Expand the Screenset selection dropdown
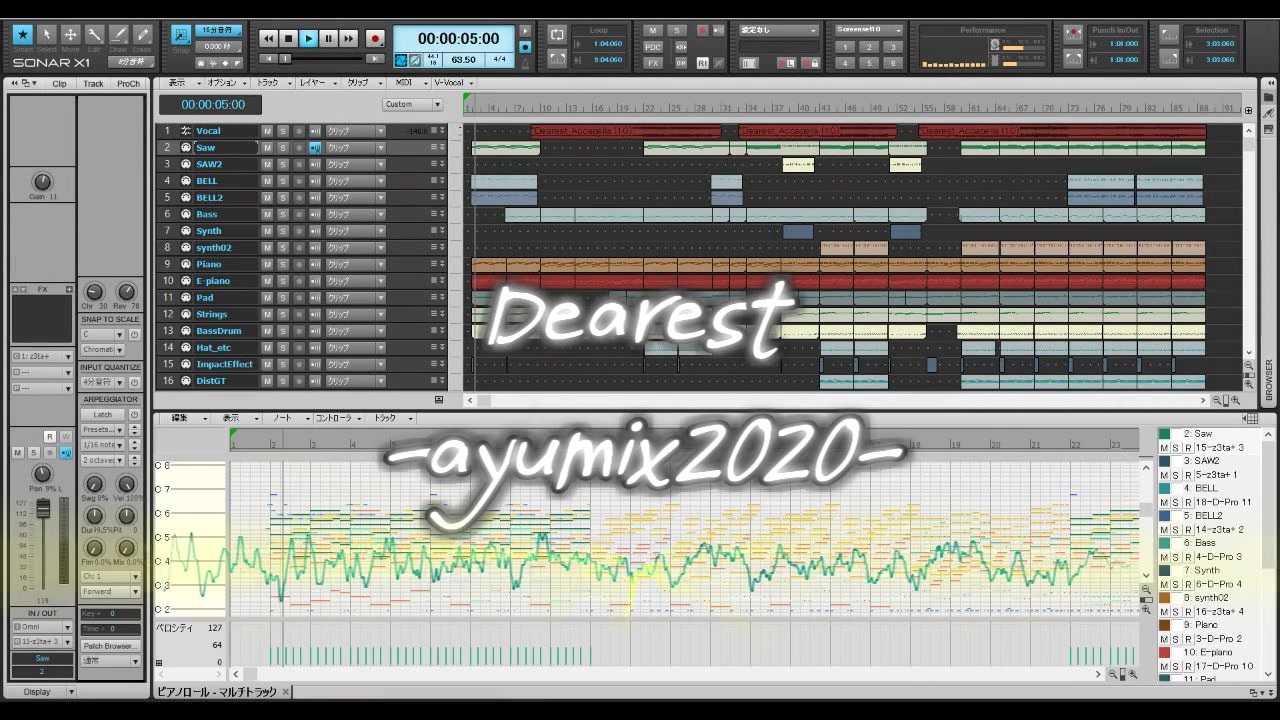Screen dimensions: 1280x720 [869, 30]
